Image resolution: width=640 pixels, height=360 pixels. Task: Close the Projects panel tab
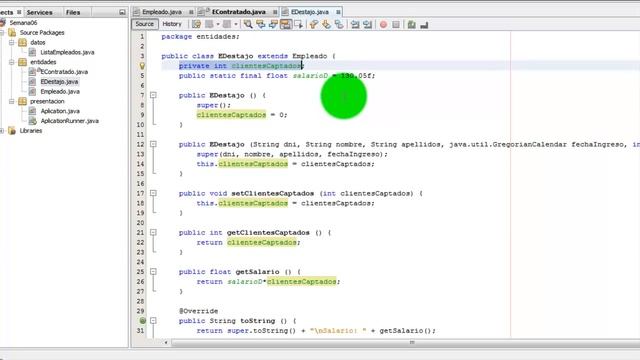[x=19, y=12]
